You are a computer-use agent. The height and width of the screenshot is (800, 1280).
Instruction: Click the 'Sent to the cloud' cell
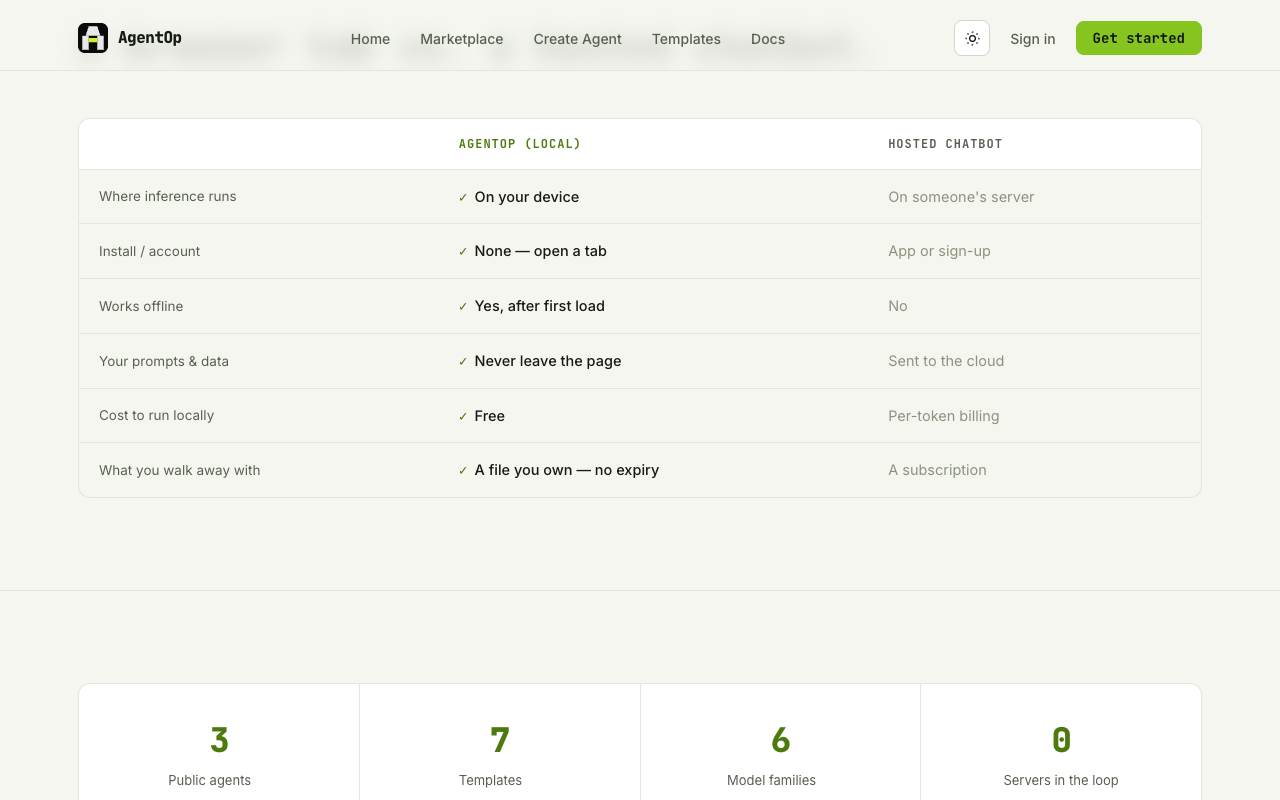(x=946, y=361)
